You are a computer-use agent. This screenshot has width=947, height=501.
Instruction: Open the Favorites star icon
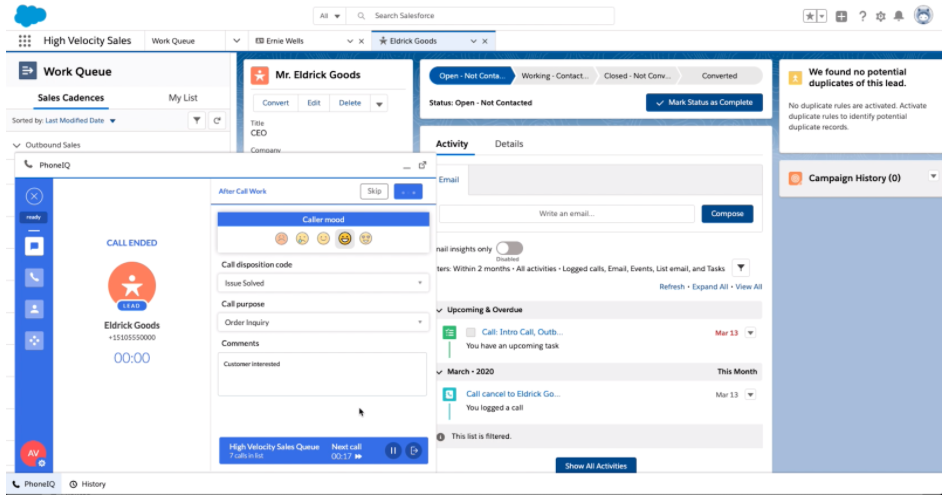click(809, 16)
